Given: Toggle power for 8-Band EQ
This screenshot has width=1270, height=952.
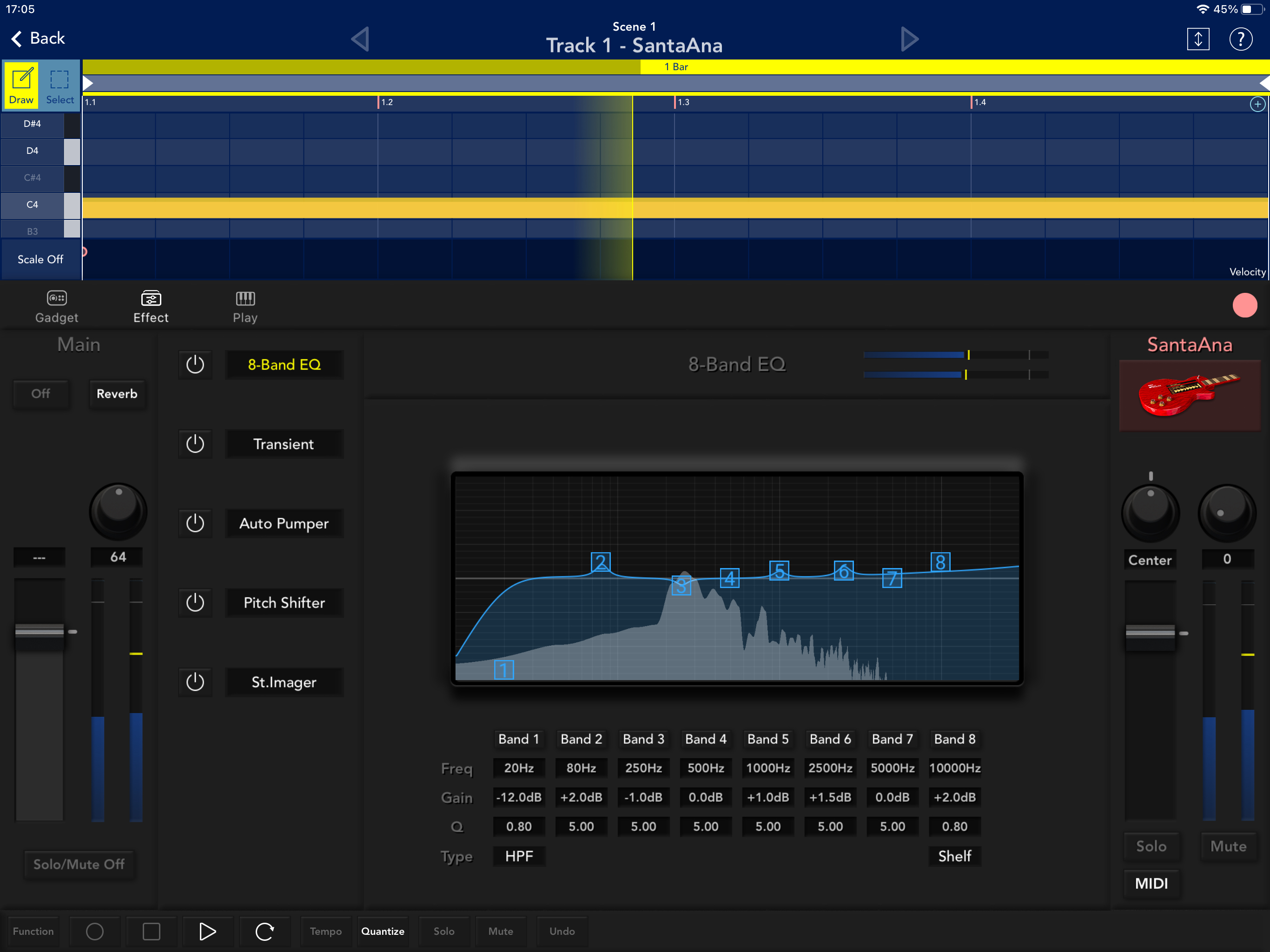Looking at the screenshot, I should pos(195,364).
